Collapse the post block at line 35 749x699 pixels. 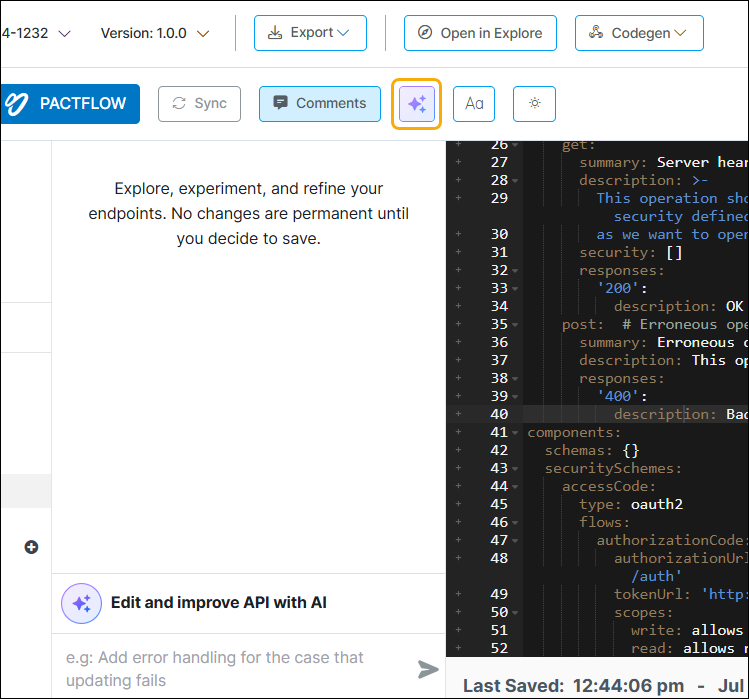pos(515,325)
